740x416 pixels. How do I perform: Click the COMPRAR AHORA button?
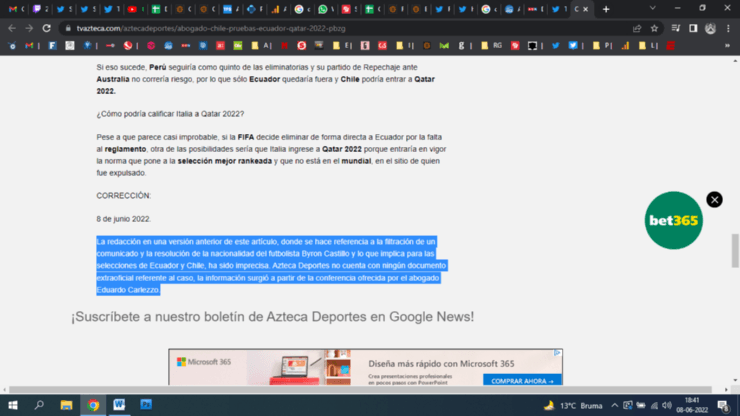521,380
